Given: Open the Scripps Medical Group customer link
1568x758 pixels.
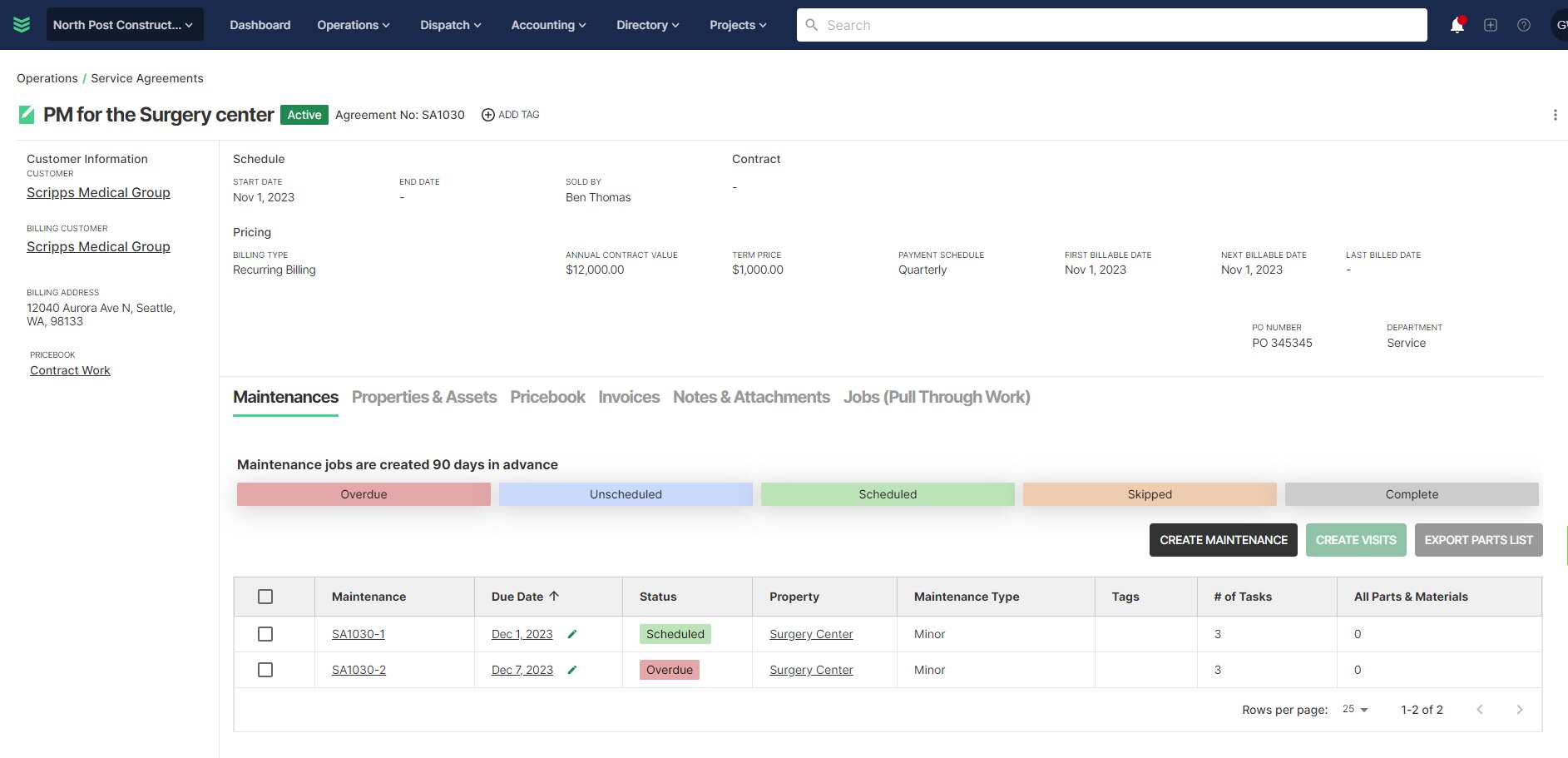Looking at the screenshot, I should pyautogui.click(x=98, y=192).
